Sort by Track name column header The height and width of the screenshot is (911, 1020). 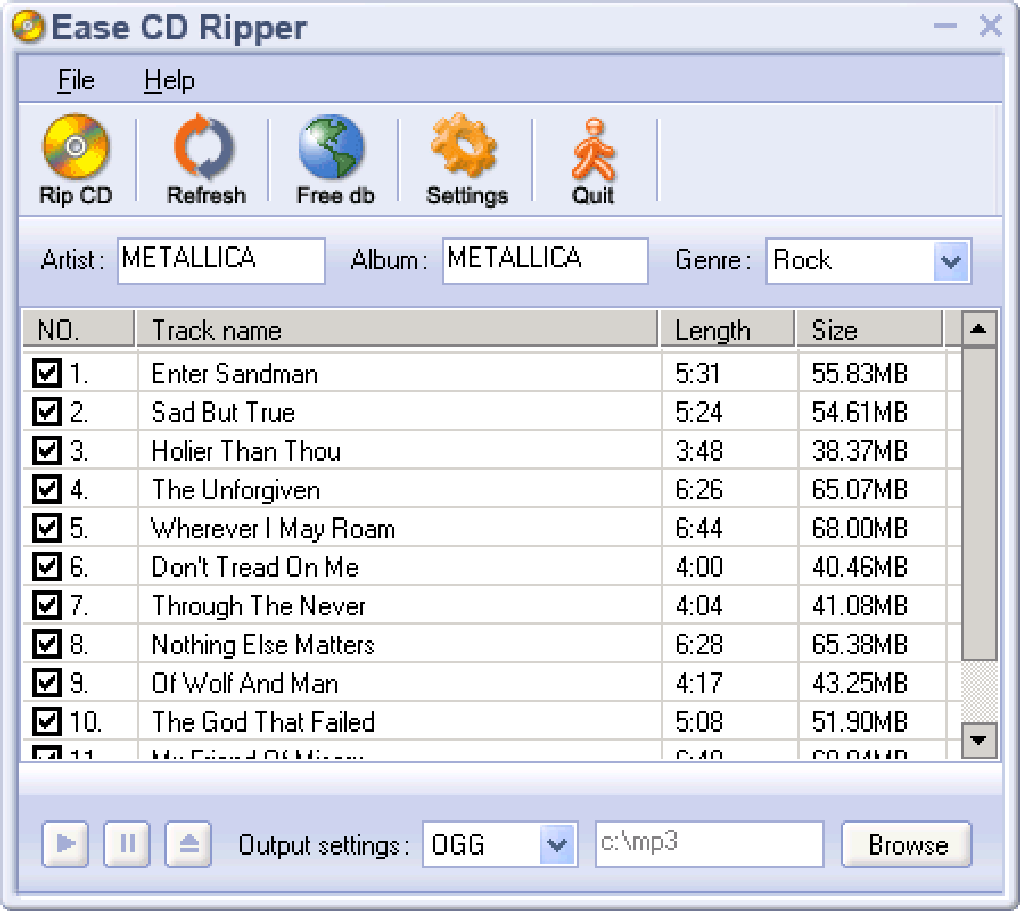tap(397, 329)
